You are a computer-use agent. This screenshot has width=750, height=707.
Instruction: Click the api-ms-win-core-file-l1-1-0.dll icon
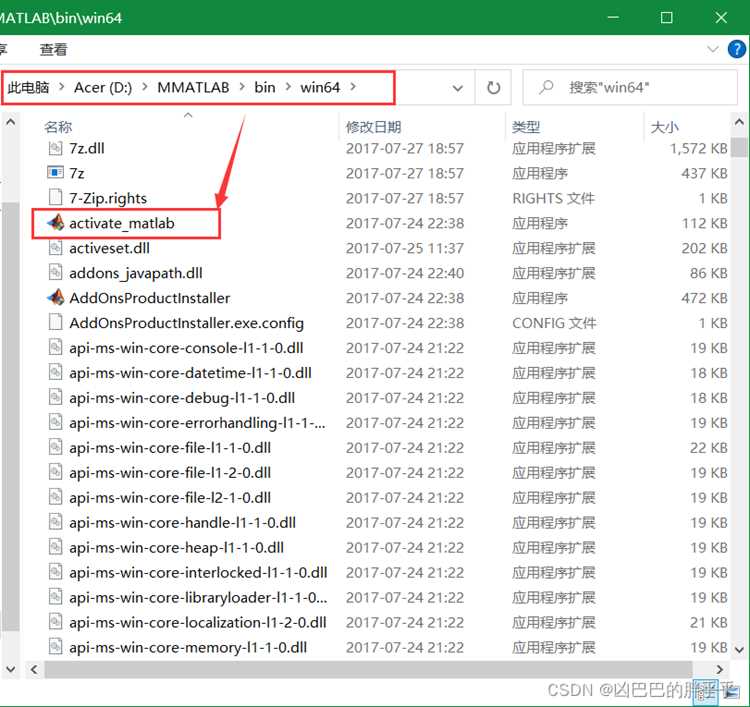[55, 447]
